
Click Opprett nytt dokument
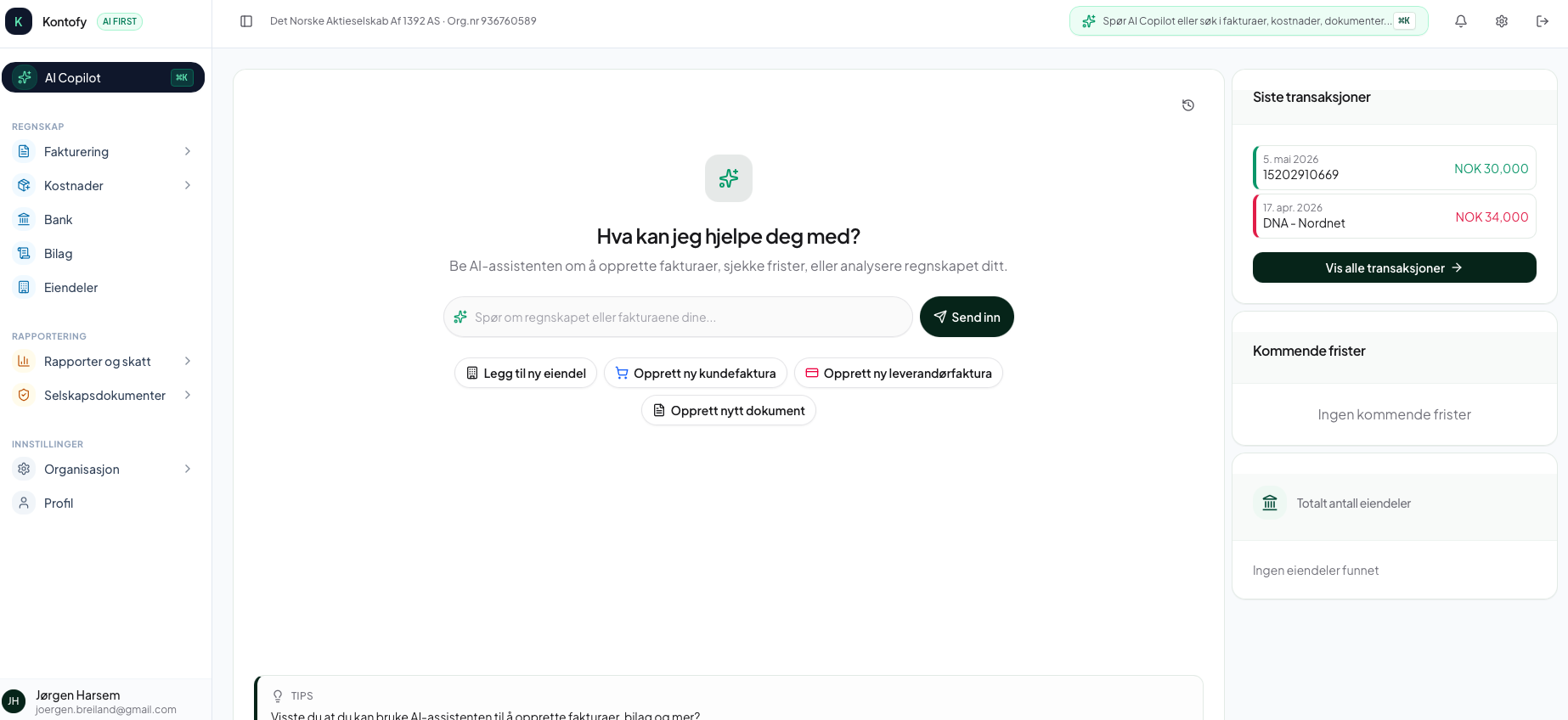pyautogui.click(x=729, y=410)
